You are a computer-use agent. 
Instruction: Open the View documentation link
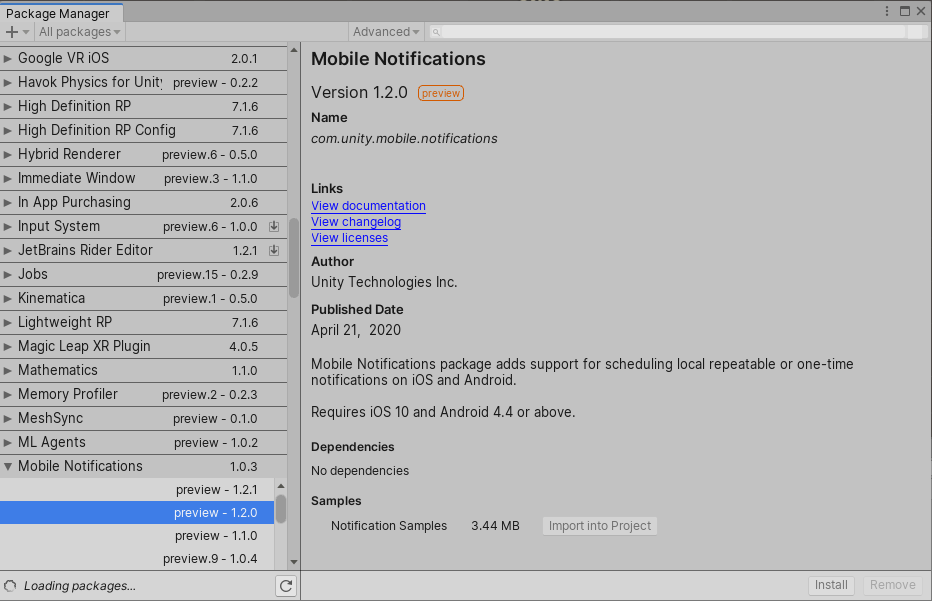coord(369,206)
